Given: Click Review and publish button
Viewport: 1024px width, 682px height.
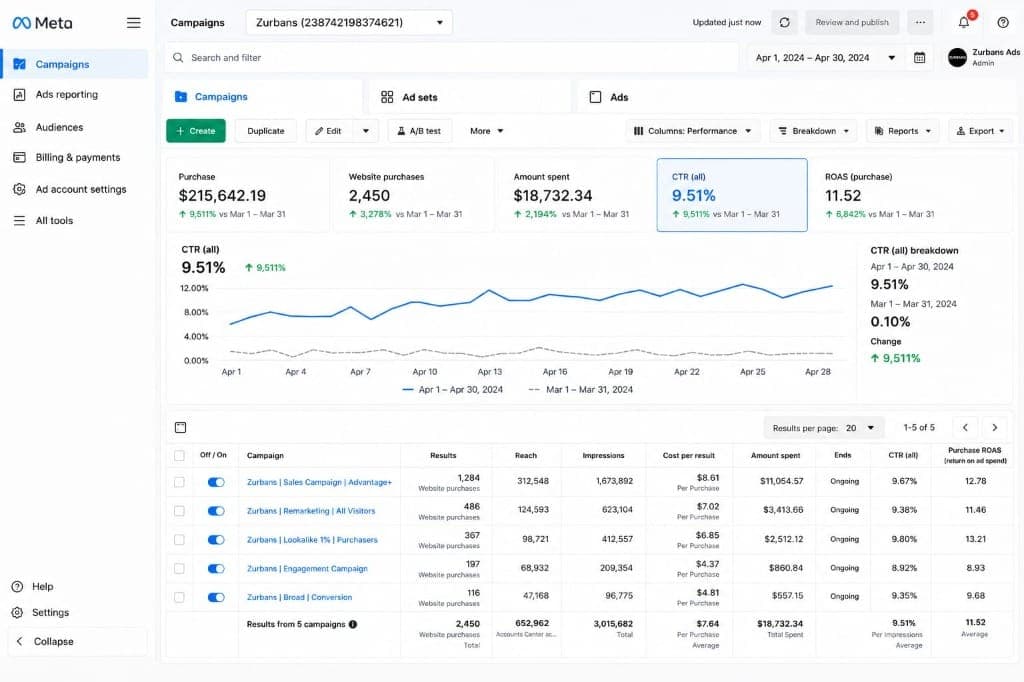Looking at the screenshot, I should point(852,22).
